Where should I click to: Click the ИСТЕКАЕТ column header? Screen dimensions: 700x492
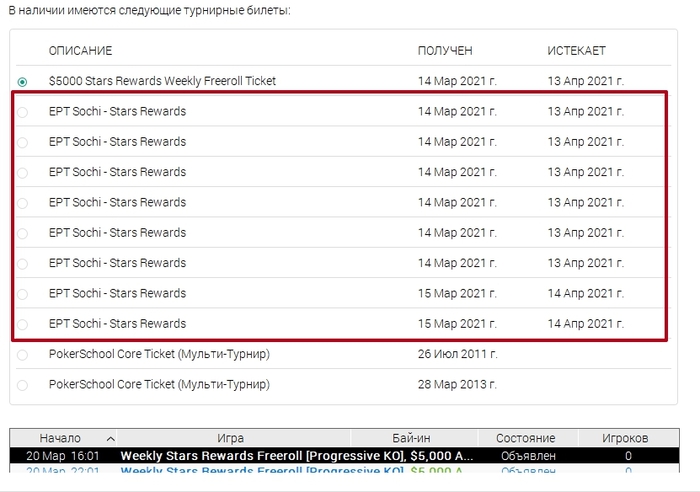click(576, 51)
